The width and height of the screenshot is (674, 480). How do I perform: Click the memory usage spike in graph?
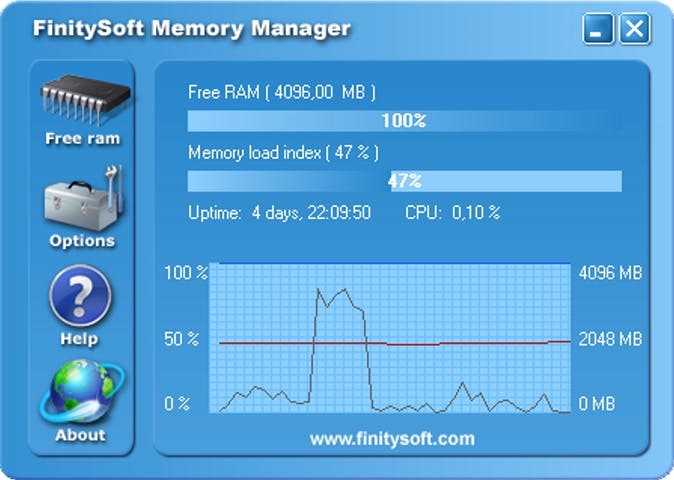(x=333, y=300)
